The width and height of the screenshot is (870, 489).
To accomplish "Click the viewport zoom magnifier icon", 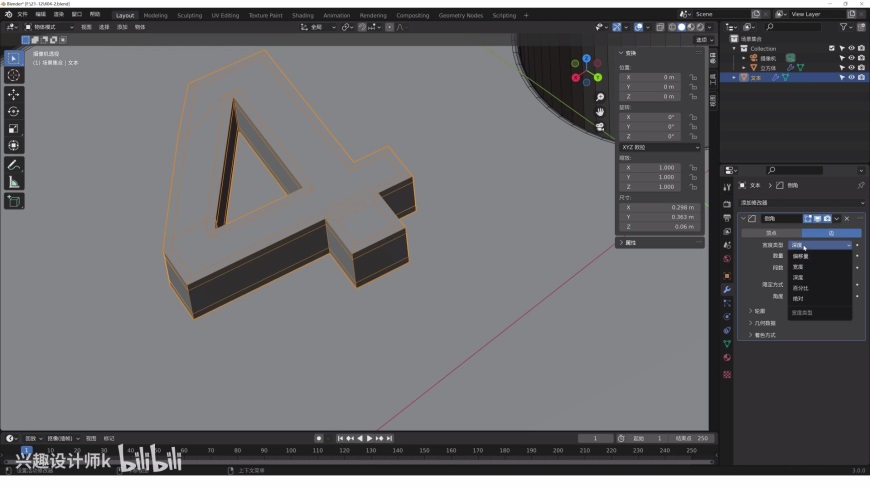I will click(x=600, y=97).
